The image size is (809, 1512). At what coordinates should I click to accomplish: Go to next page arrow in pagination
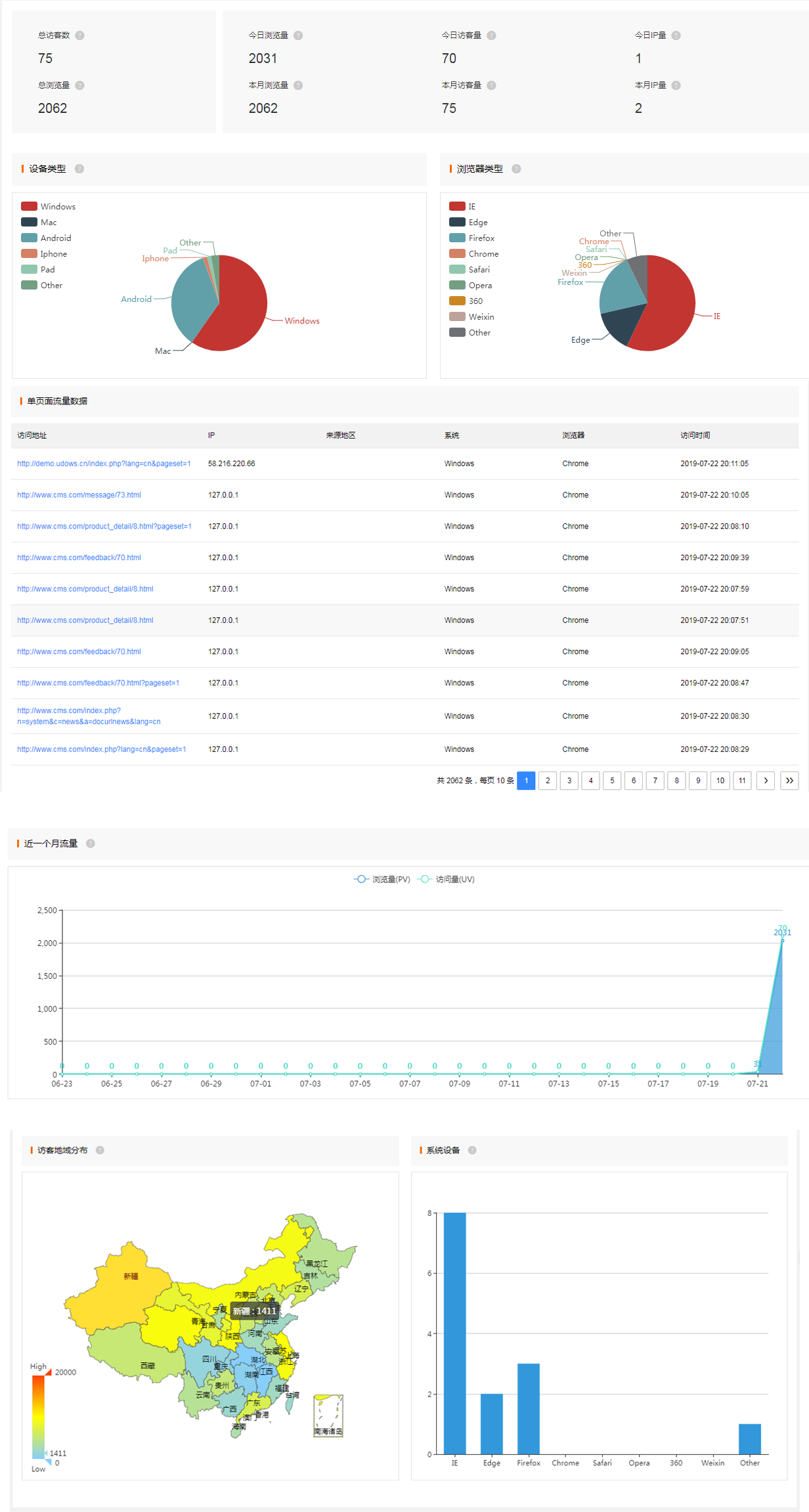point(766,781)
